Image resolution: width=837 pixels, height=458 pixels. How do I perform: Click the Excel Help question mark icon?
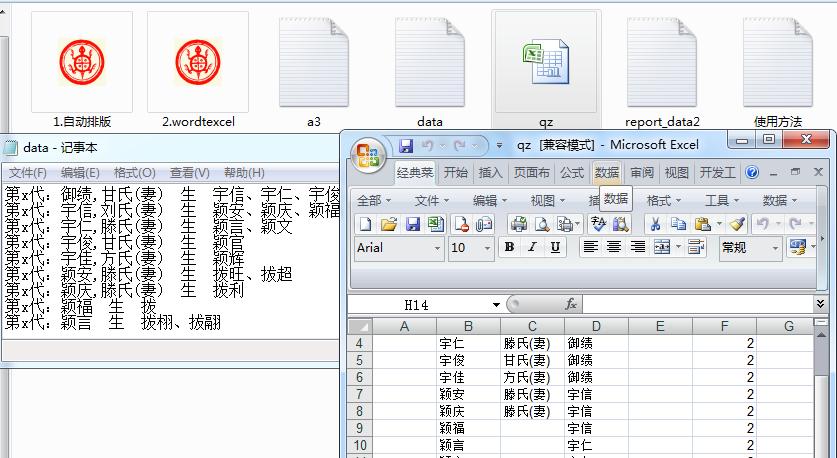752,172
